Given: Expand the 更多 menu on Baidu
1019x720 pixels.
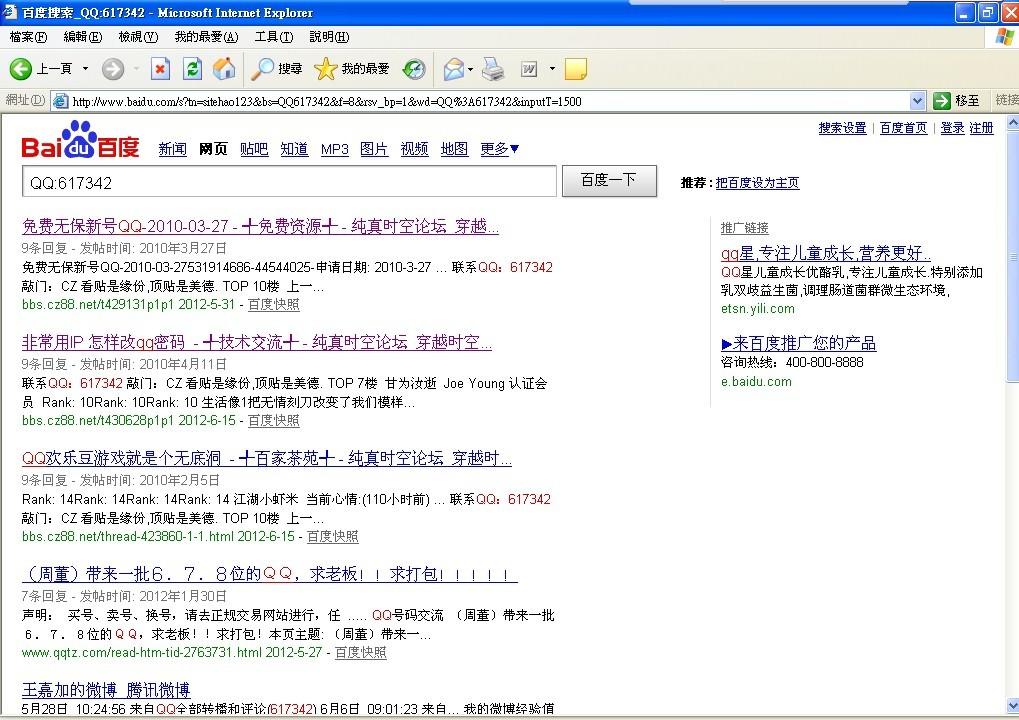Looking at the screenshot, I should tap(500, 149).
